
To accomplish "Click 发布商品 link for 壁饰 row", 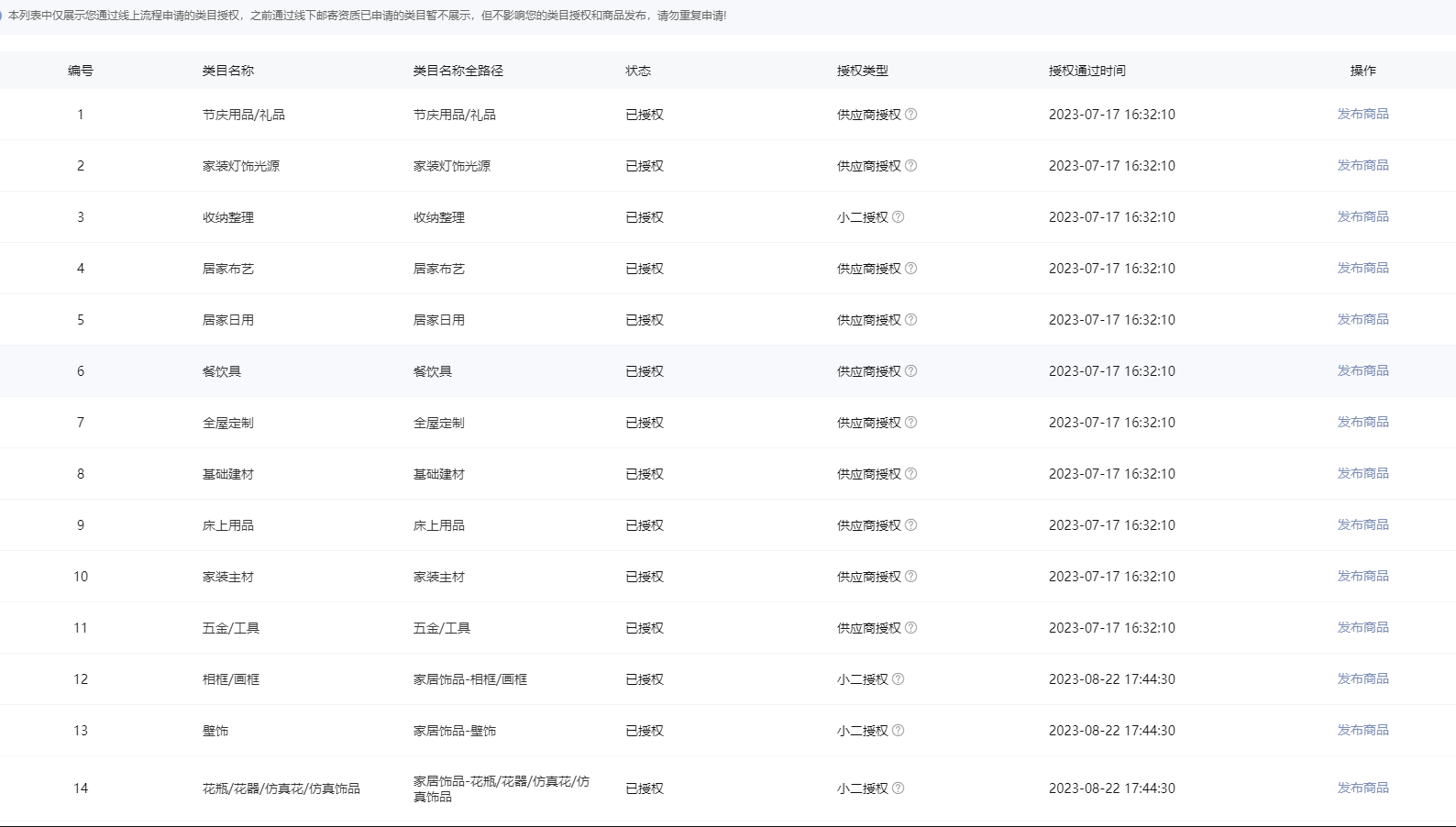I will 1362,730.
